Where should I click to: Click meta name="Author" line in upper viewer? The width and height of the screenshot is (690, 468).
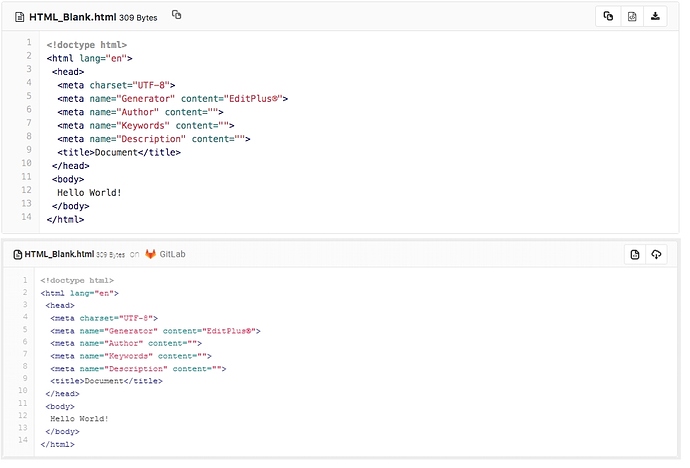coord(142,113)
